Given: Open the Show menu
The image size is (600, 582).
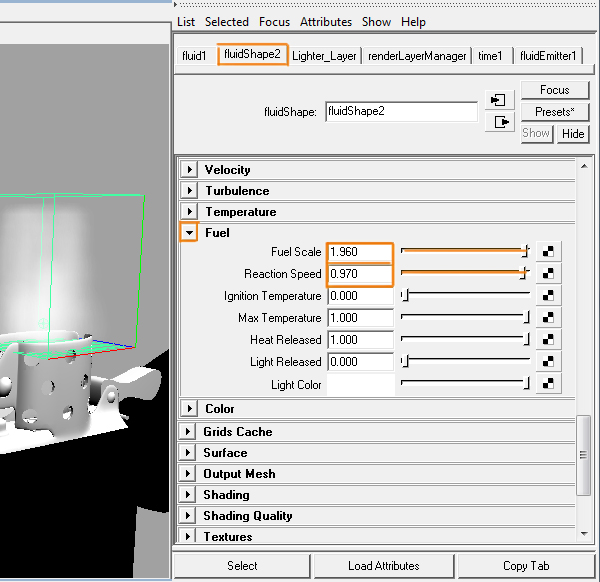Looking at the screenshot, I should (377, 22).
